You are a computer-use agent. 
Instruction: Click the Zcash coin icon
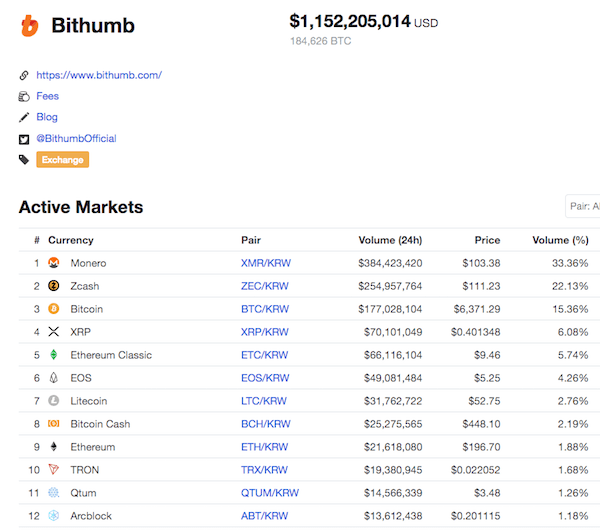coord(54,286)
